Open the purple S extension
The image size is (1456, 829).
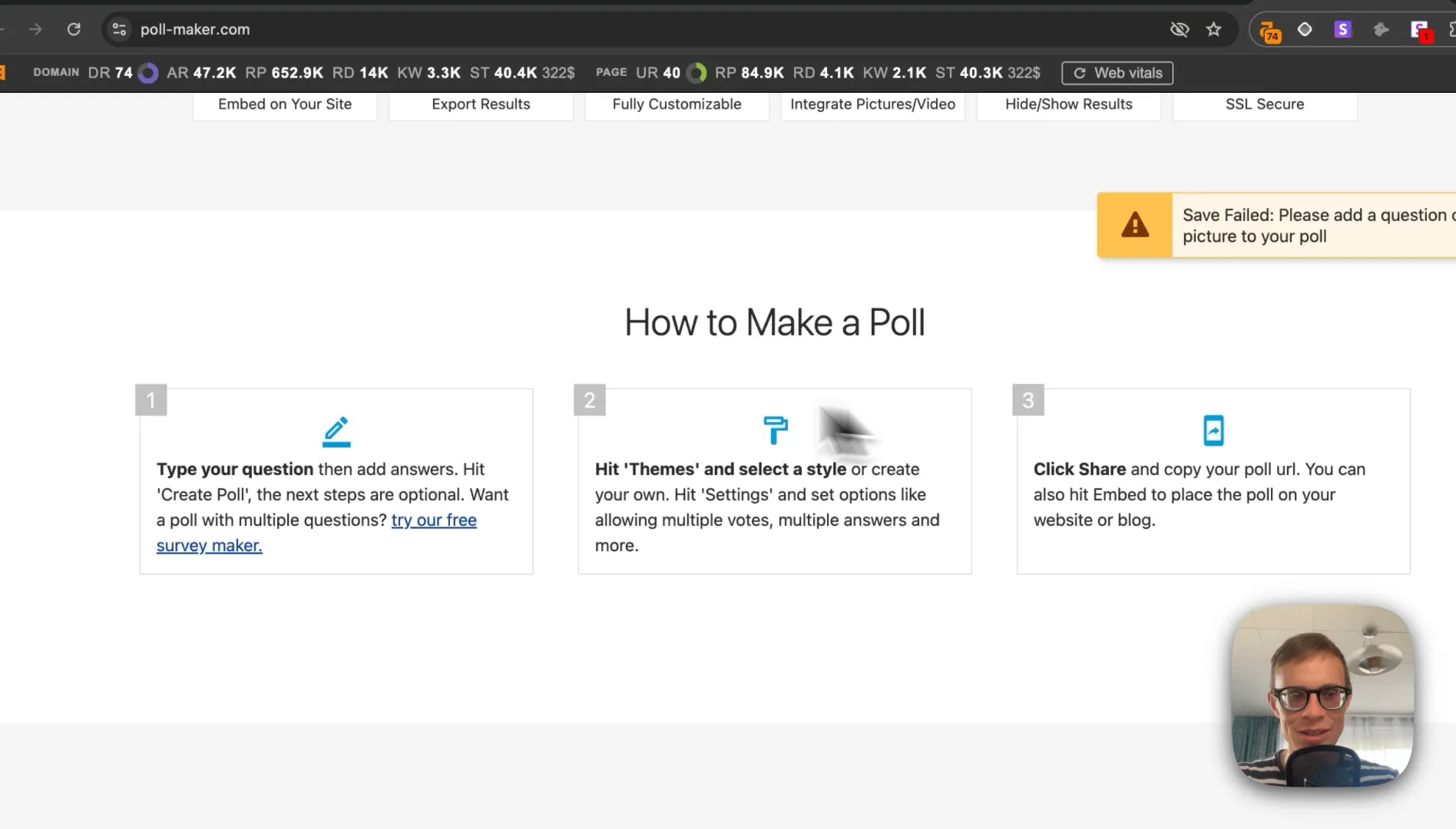1342,29
